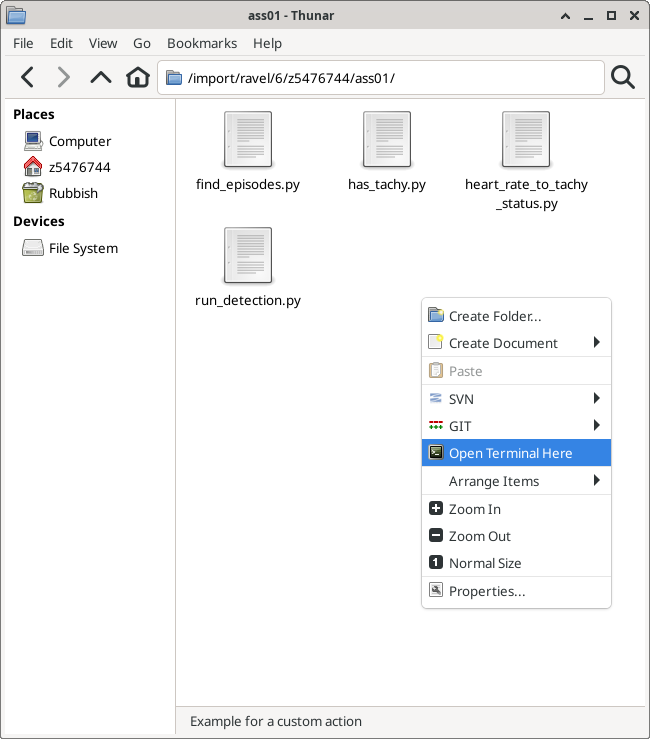Select the heart_rate_to_tachy_status.py file icon
Screen dimensions: 650x739
(526, 140)
